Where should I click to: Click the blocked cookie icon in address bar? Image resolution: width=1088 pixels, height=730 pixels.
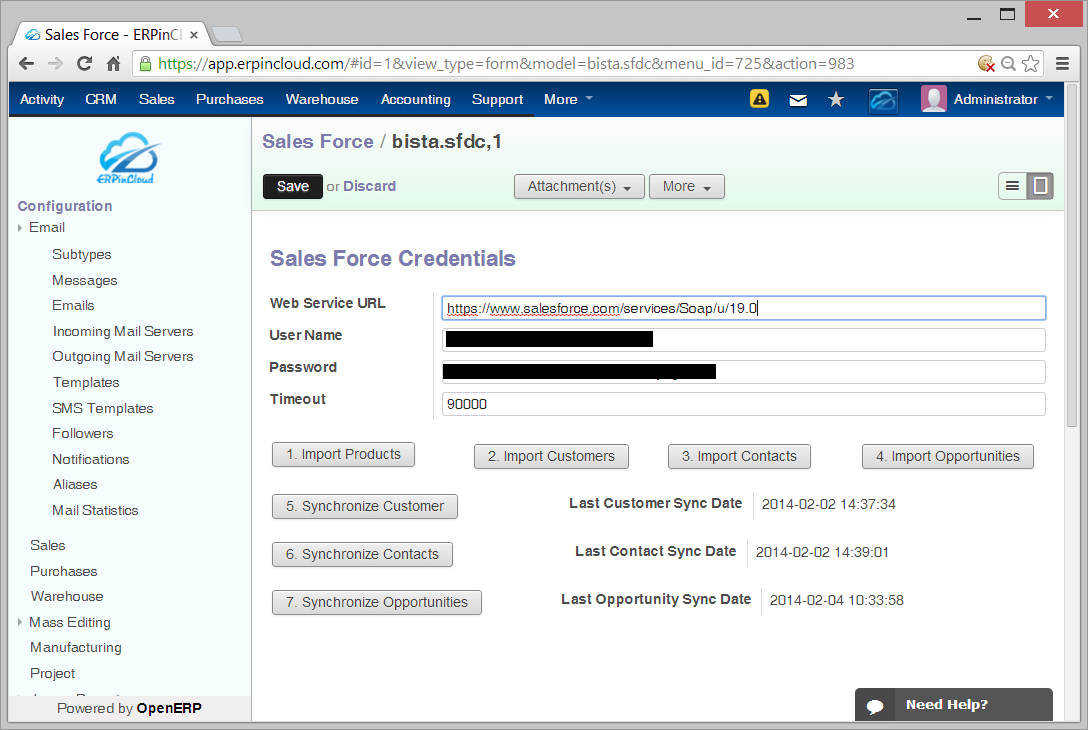tap(986, 64)
